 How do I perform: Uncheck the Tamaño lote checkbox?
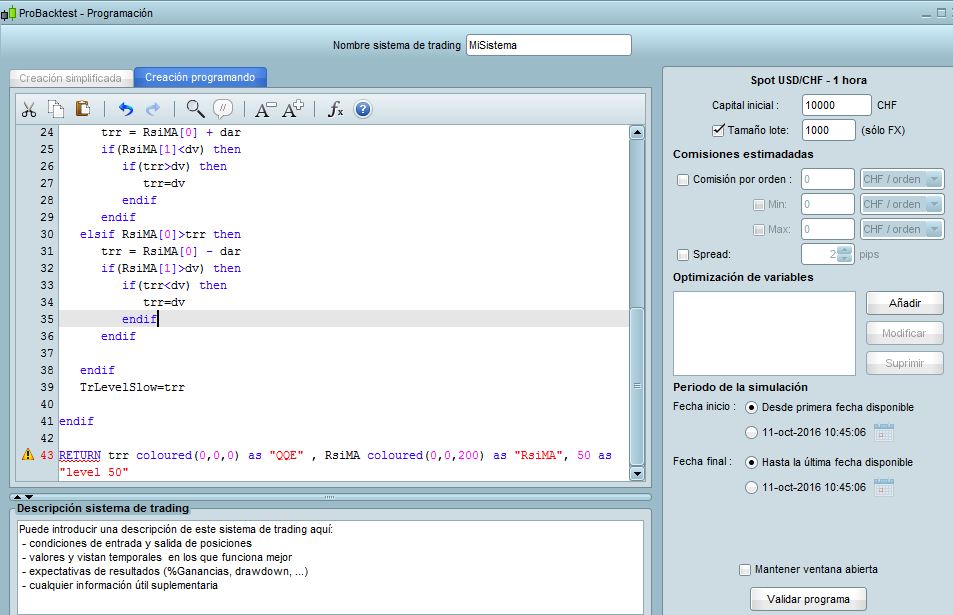pyautogui.click(x=718, y=130)
